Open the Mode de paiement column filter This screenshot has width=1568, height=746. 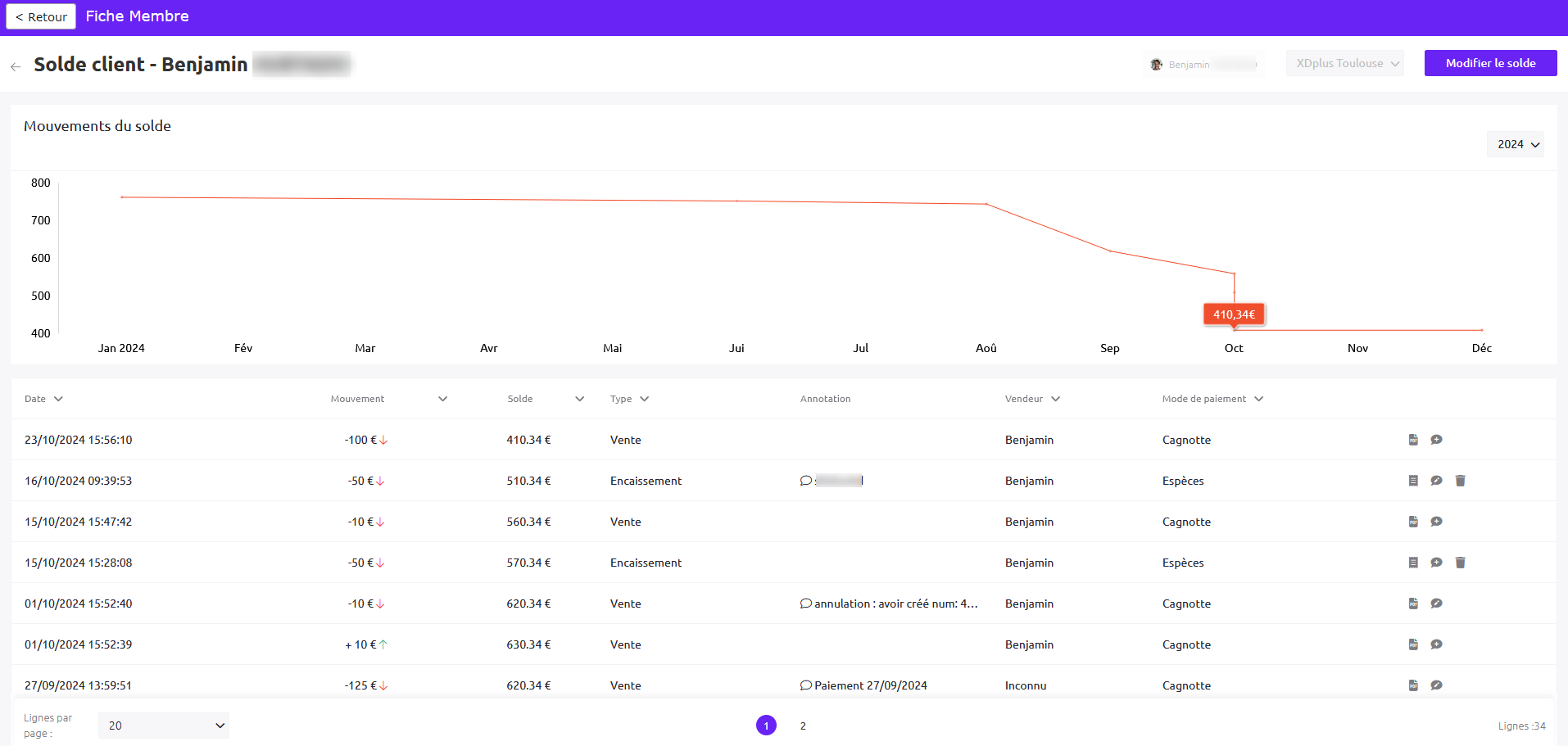coord(1258,399)
